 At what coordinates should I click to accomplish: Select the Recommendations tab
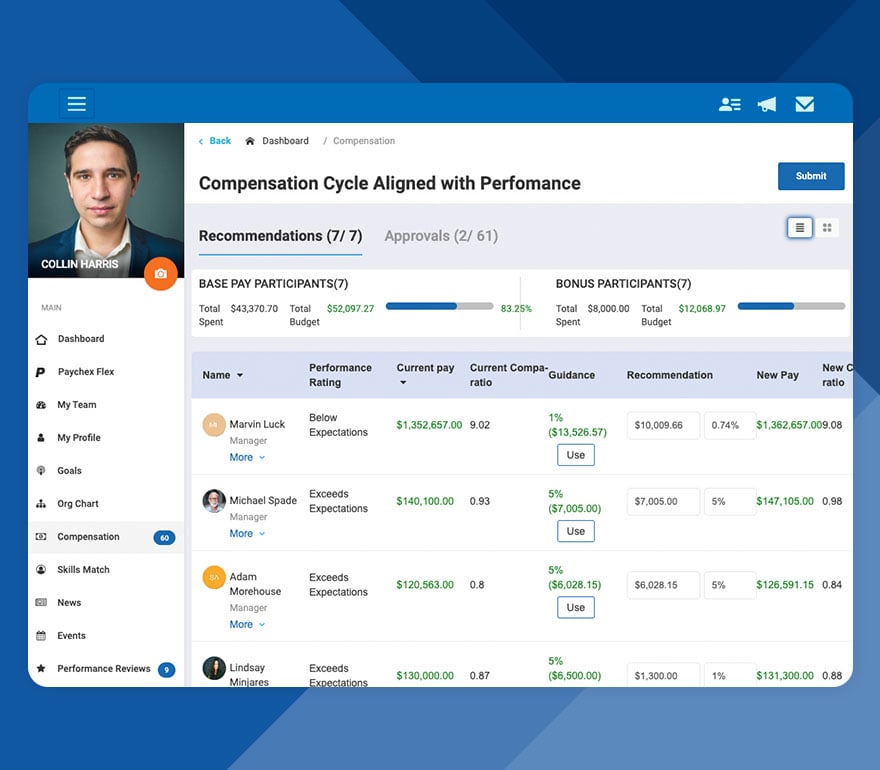[x=279, y=236]
